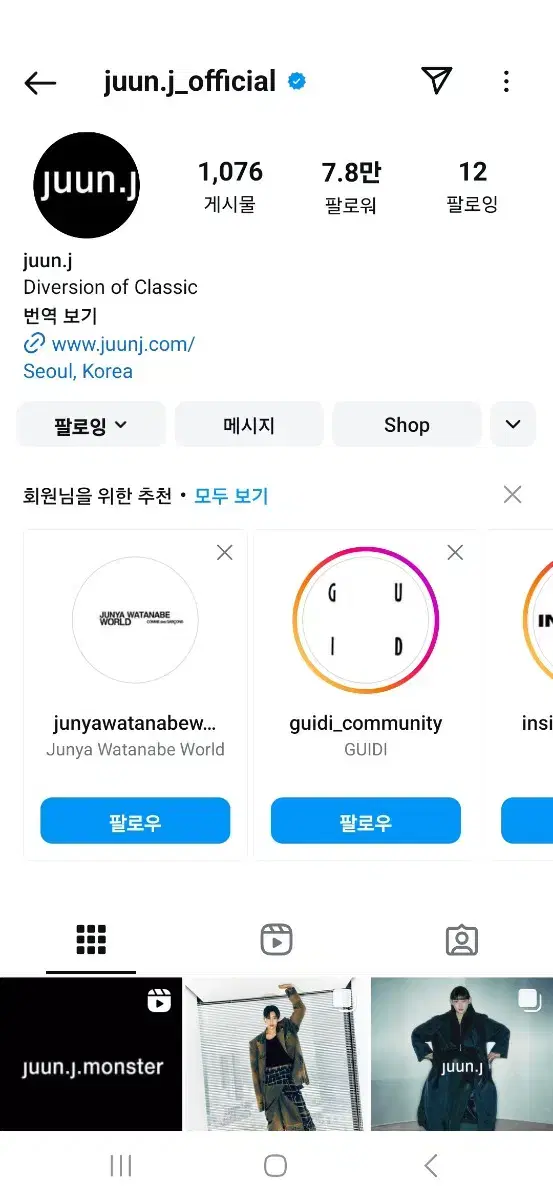Close the recommended accounts section

[x=513, y=494]
